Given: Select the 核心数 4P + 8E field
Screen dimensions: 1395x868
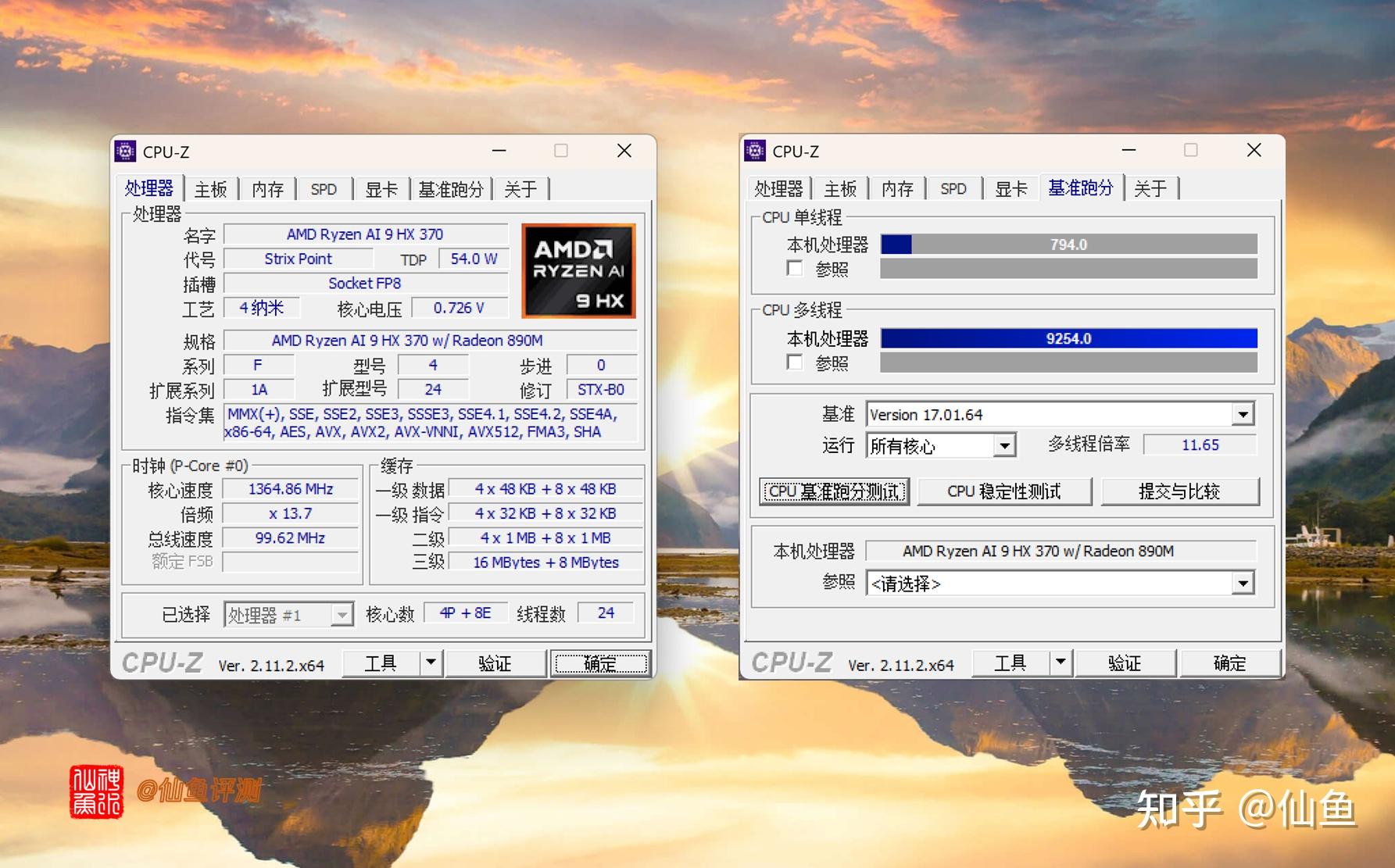Looking at the screenshot, I should click(x=465, y=613).
